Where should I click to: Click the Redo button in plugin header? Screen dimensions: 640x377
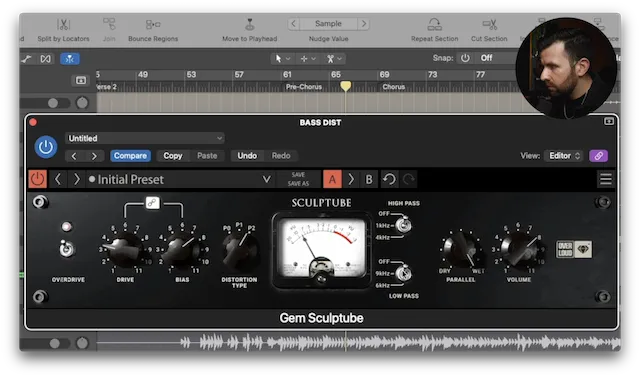coord(281,156)
